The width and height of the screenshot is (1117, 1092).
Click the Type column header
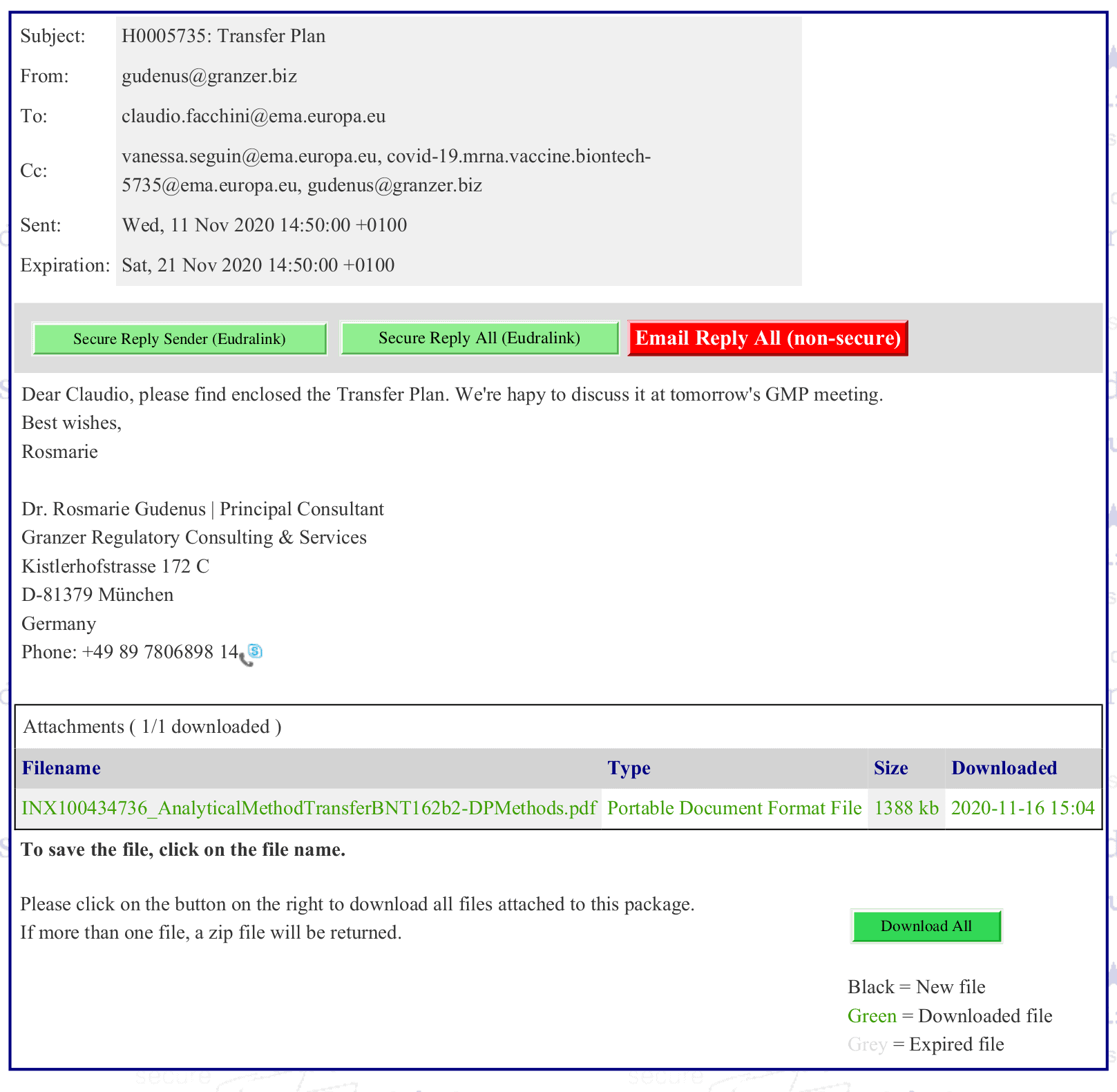click(x=629, y=768)
